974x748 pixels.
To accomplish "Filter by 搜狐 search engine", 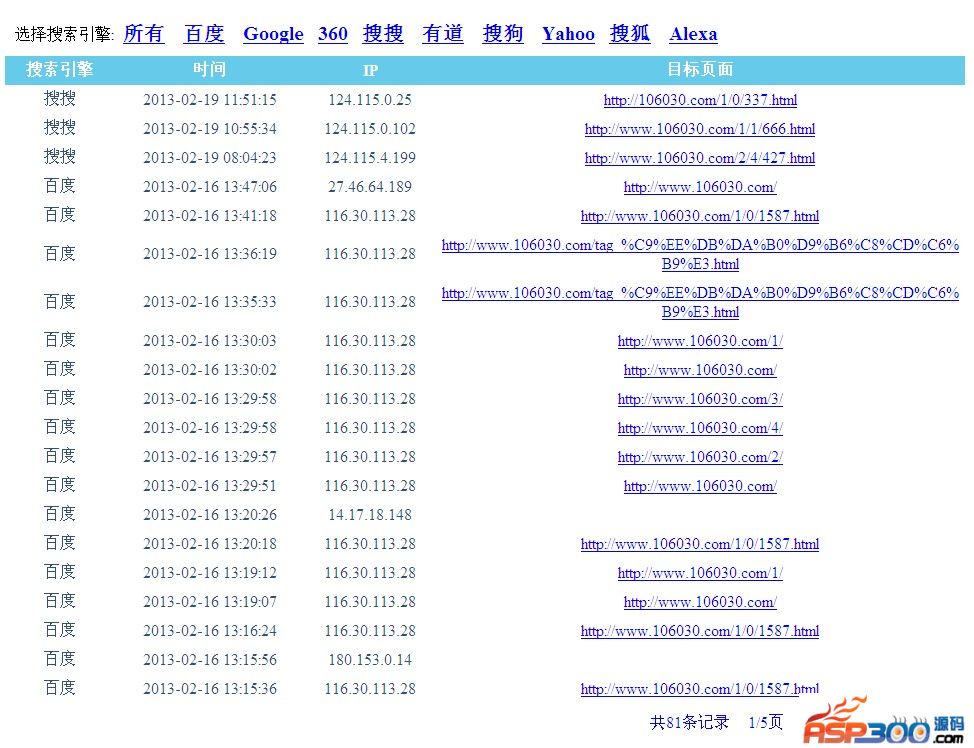I will (630, 34).
